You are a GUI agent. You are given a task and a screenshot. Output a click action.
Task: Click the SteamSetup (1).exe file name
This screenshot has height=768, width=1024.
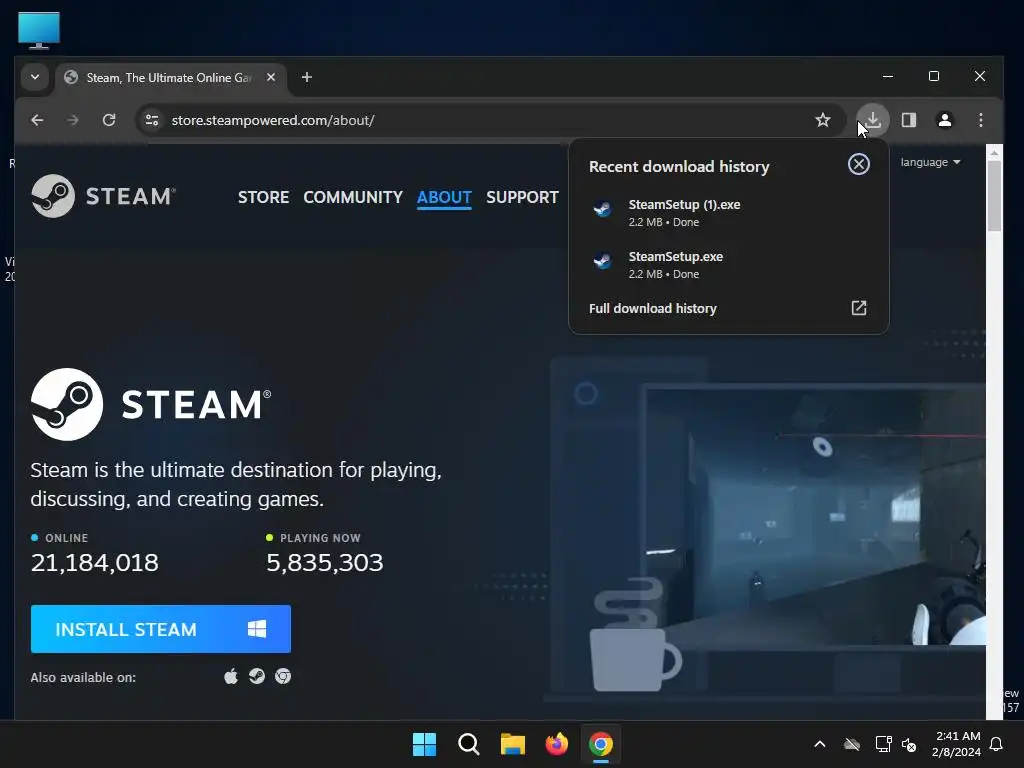click(x=684, y=204)
